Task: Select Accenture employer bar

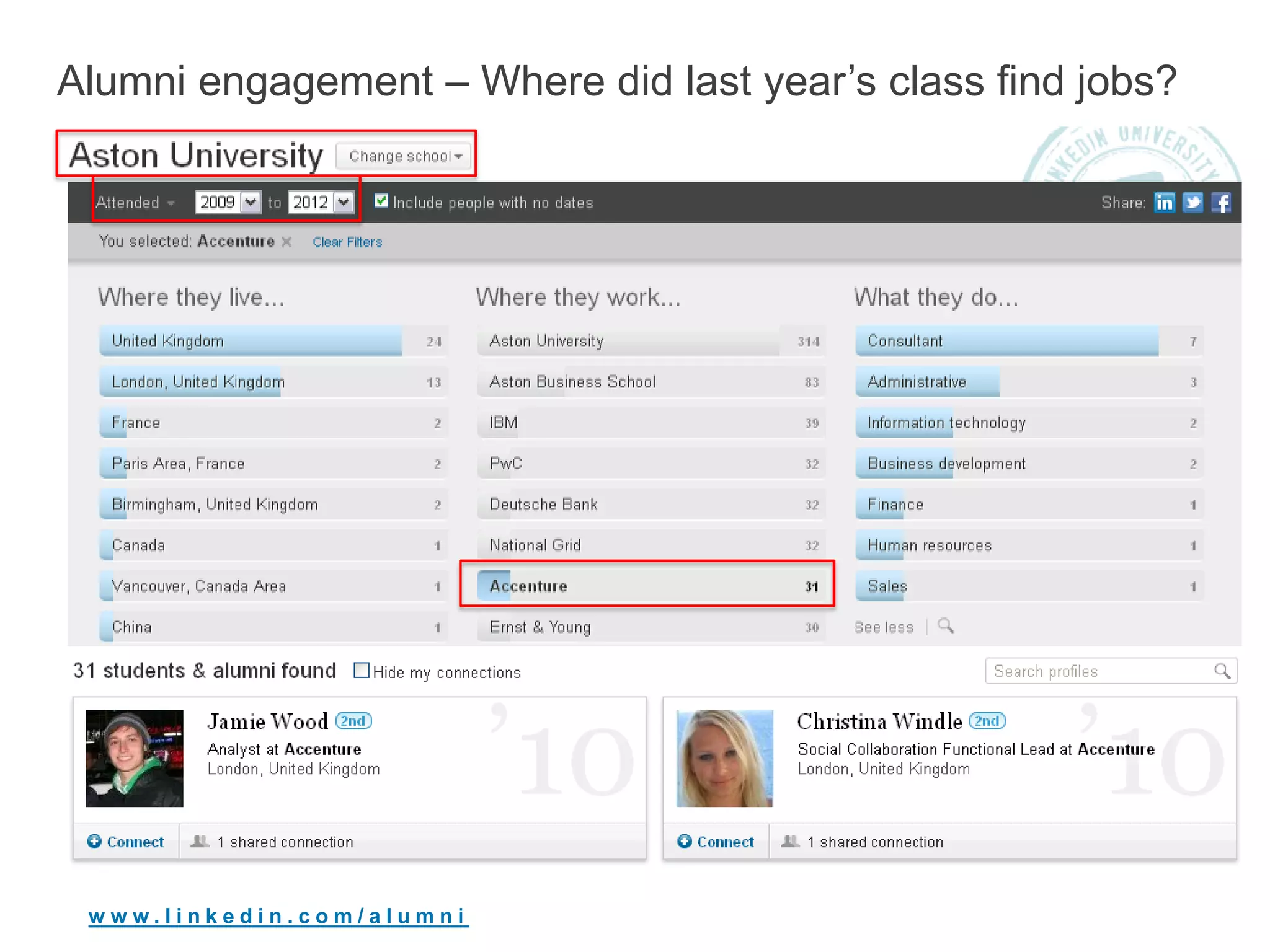Action: [651, 586]
